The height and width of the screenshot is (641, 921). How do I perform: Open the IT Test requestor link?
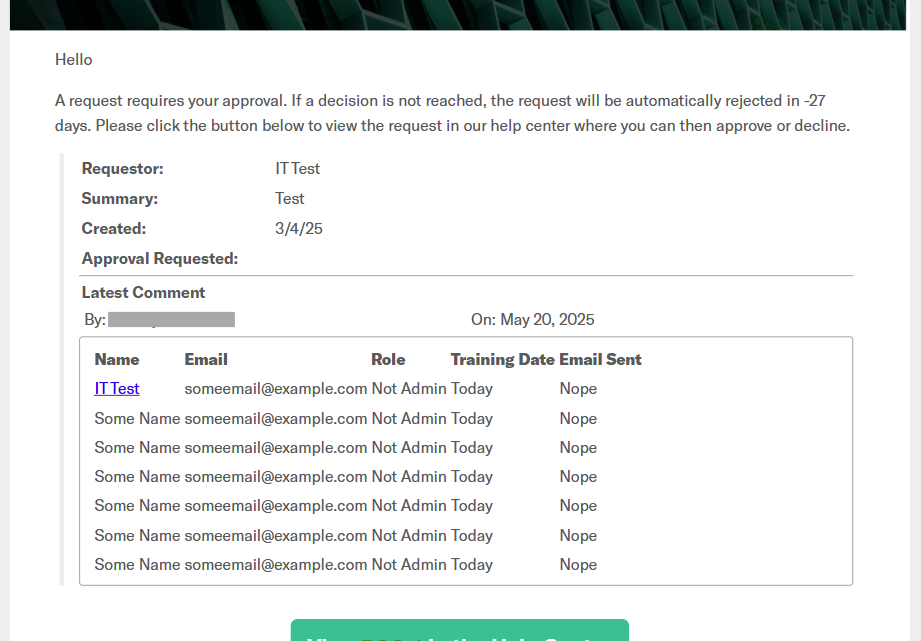point(117,388)
